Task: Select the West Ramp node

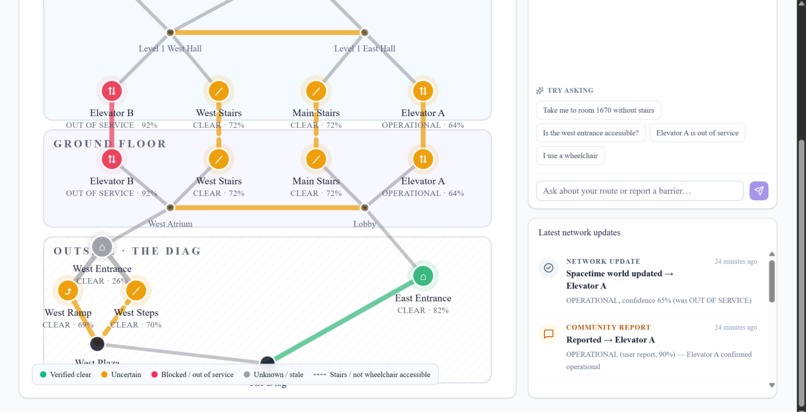Action: (x=68, y=291)
